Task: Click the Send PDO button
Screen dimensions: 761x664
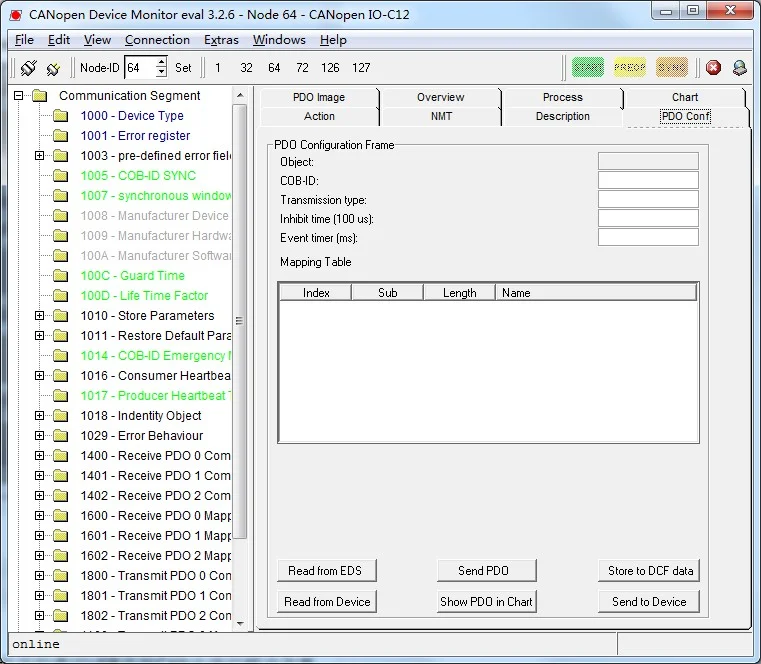Action: [x=486, y=570]
